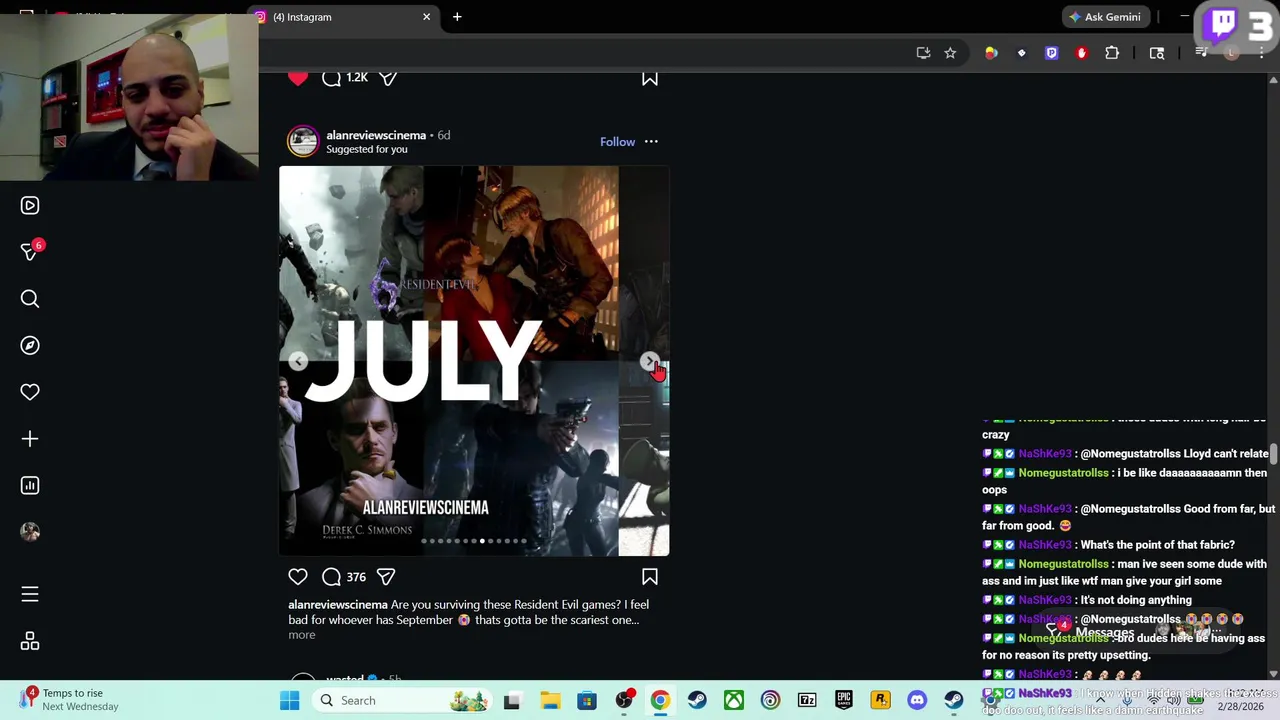1280x720 pixels.
Task: Click the purple P extension icon
Action: tap(1052, 53)
